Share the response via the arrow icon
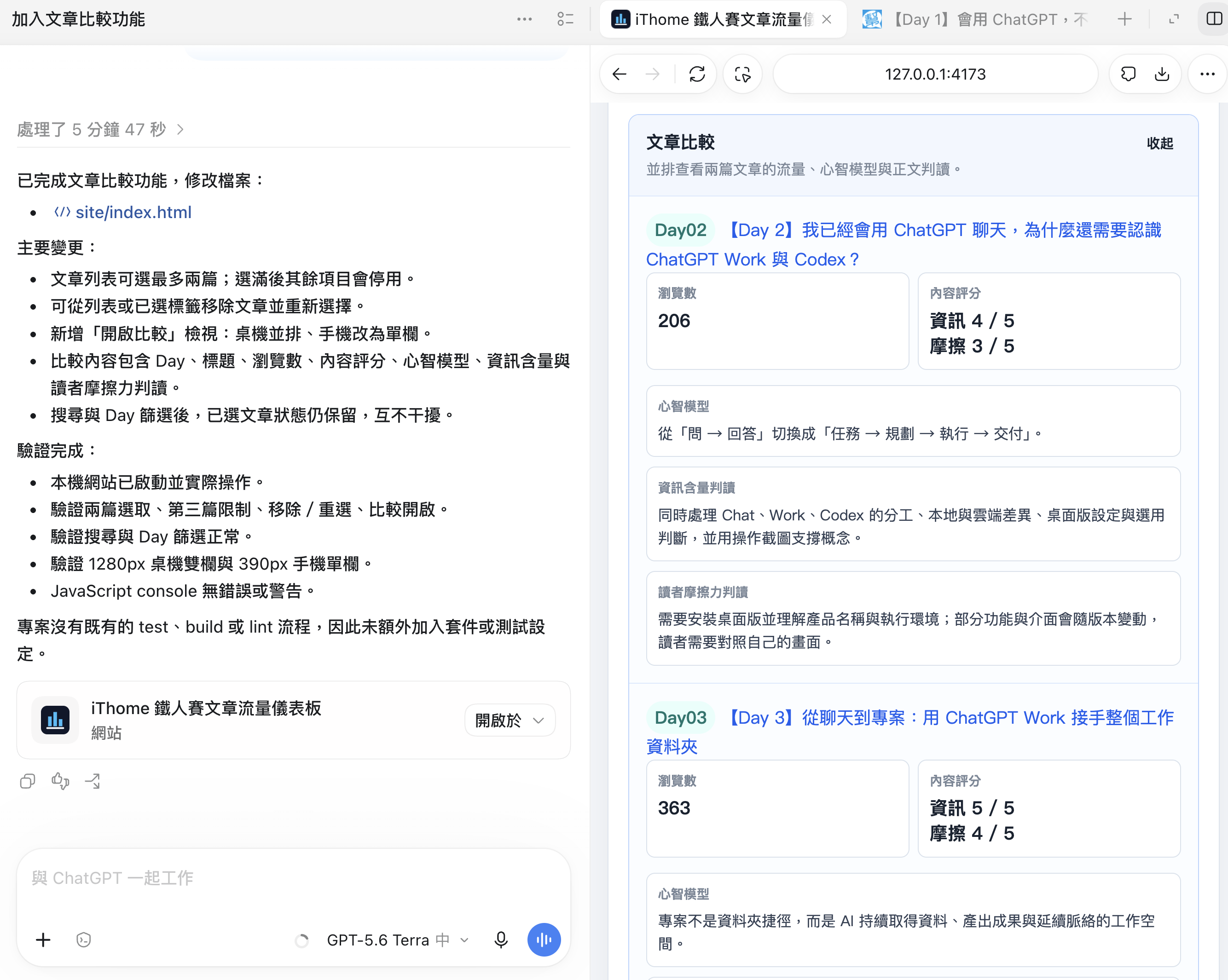The height and width of the screenshot is (980, 1228). tap(93, 781)
